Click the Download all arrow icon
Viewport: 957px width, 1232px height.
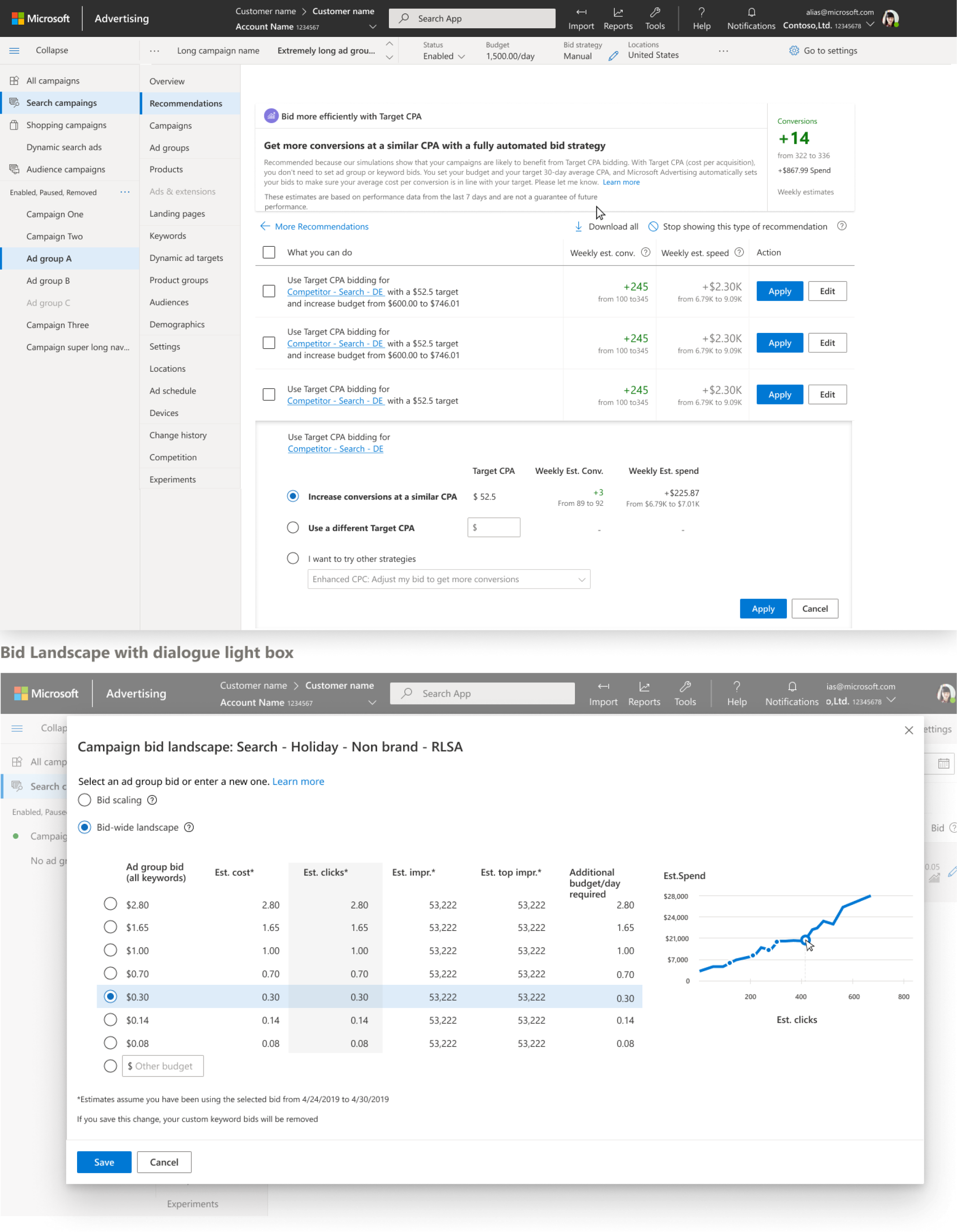pyautogui.click(x=578, y=226)
